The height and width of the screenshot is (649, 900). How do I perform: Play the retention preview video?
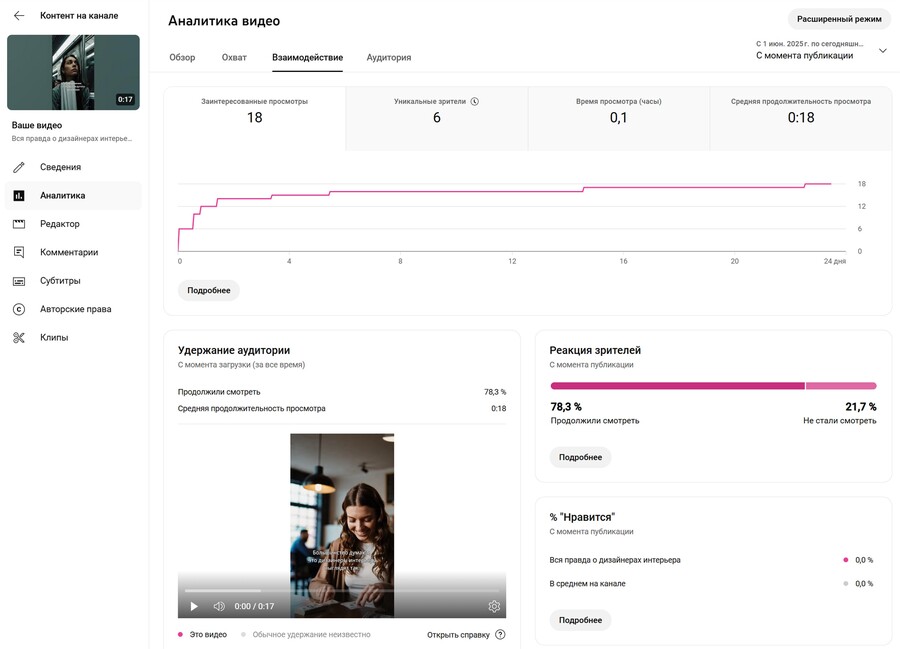click(194, 606)
